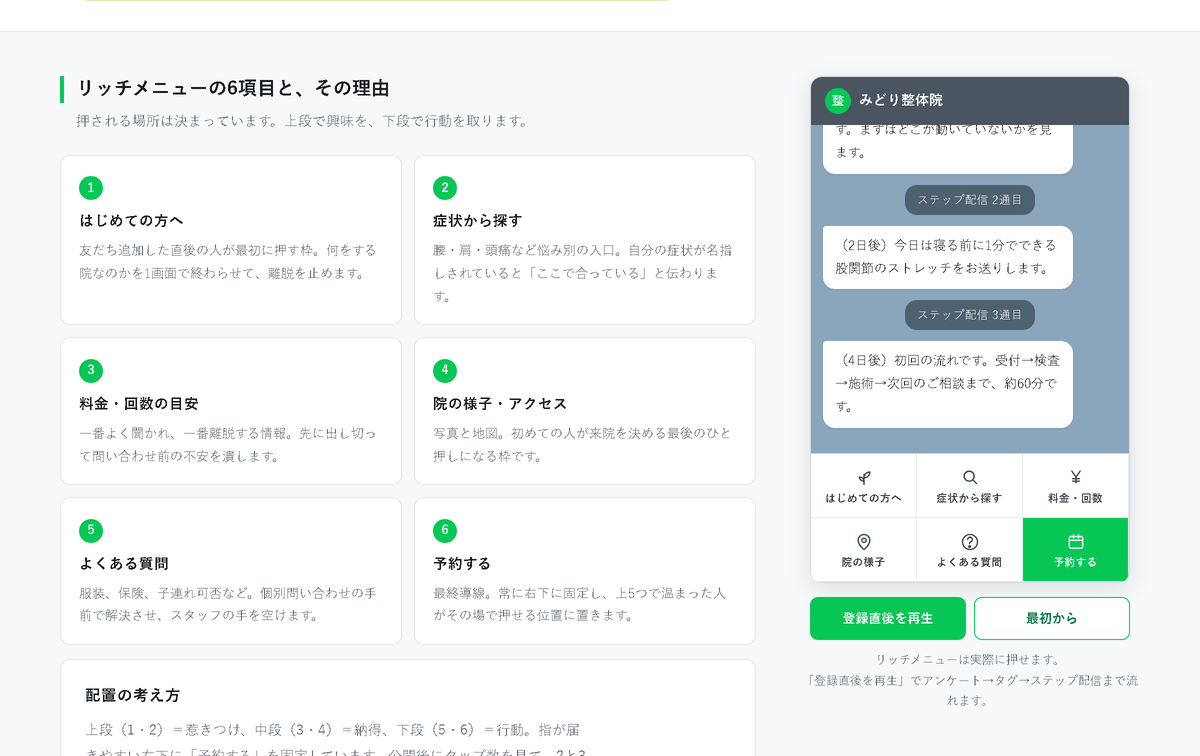
Task: Click numbered badge 6 on 予約する card
Action: click(x=445, y=530)
